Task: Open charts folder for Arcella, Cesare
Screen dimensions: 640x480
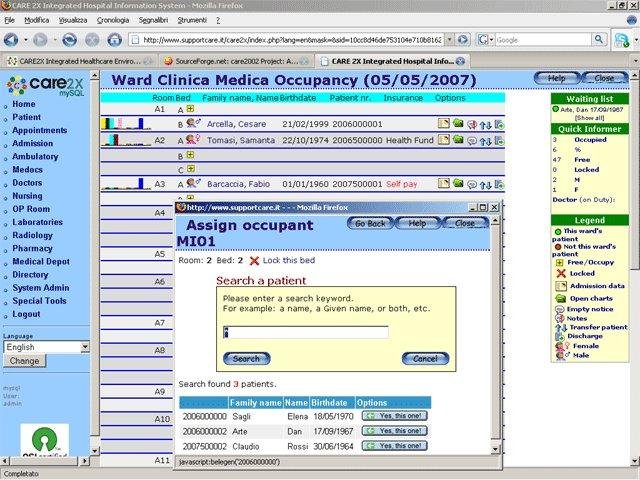Action: (458, 123)
